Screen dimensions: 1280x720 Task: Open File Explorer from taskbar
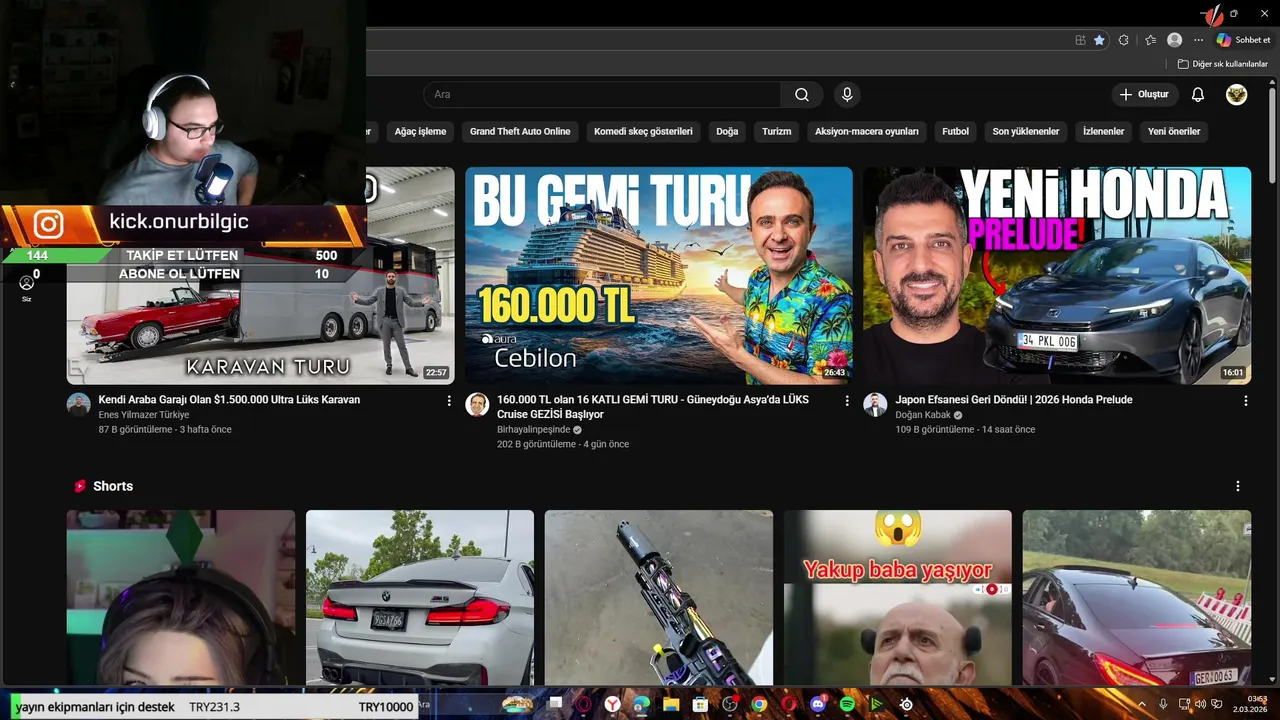coord(670,704)
